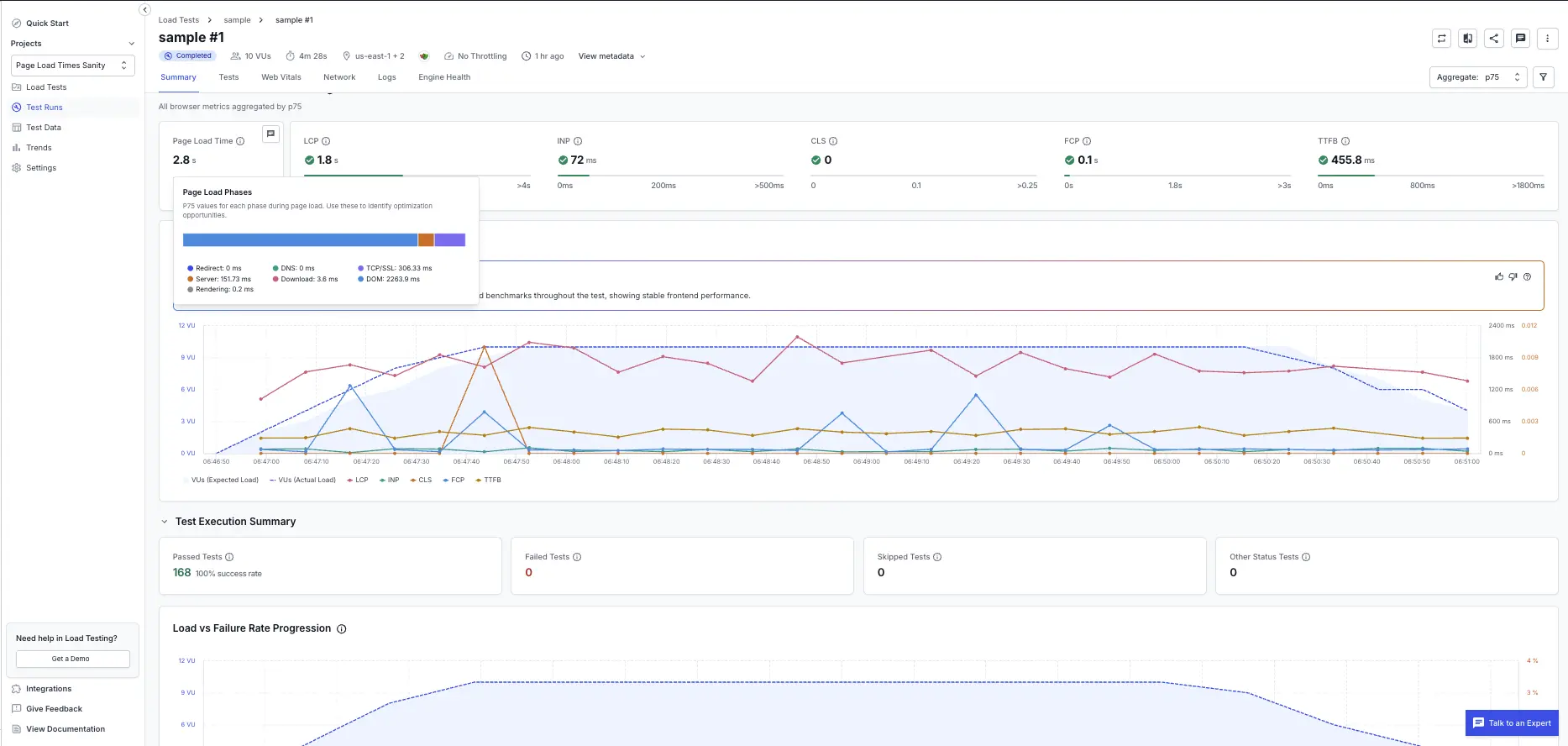Click the CLS info icon

tap(833, 141)
